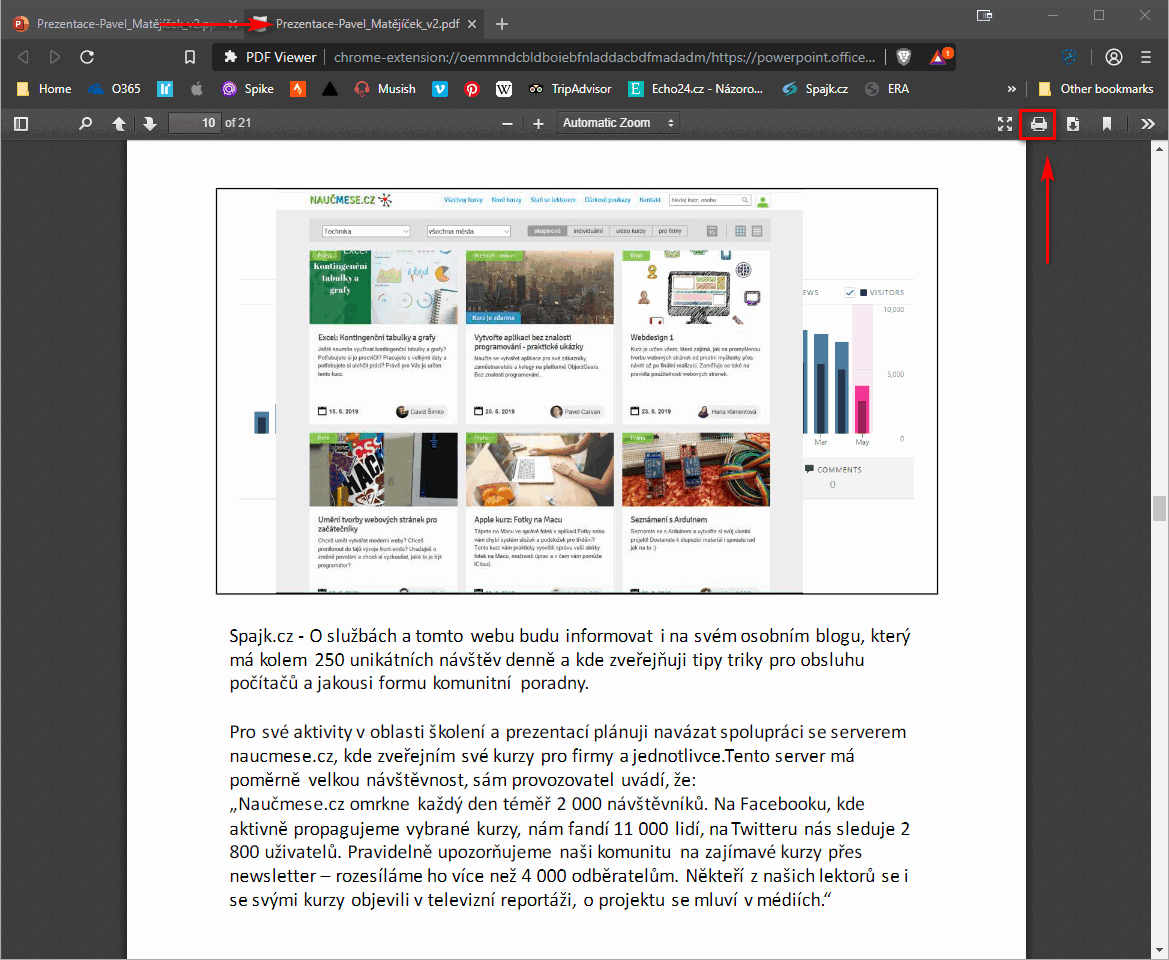Open the Home bookmark

[44, 89]
